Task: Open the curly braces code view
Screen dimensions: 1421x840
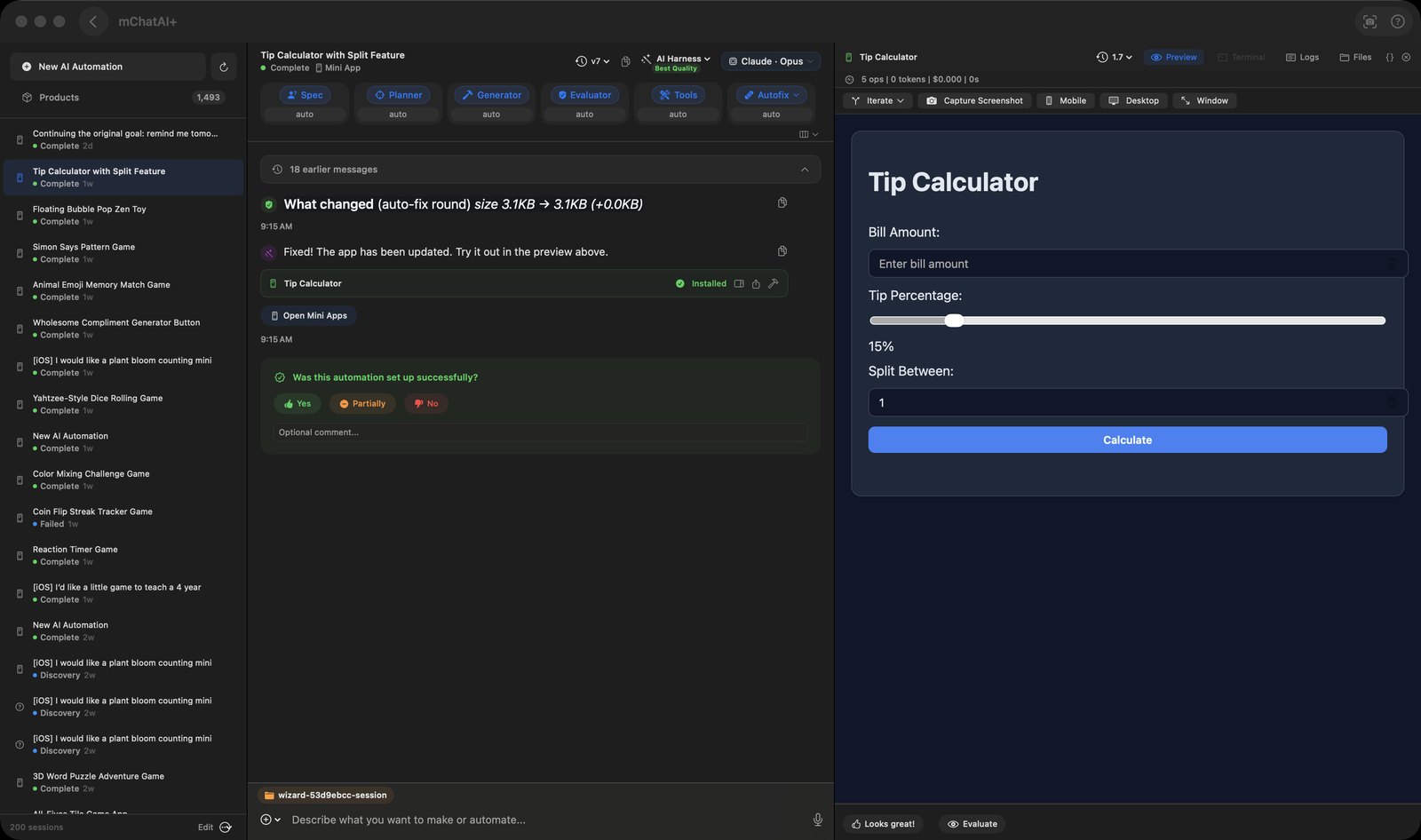Action: pyautogui.click(x=1390, y=57)
